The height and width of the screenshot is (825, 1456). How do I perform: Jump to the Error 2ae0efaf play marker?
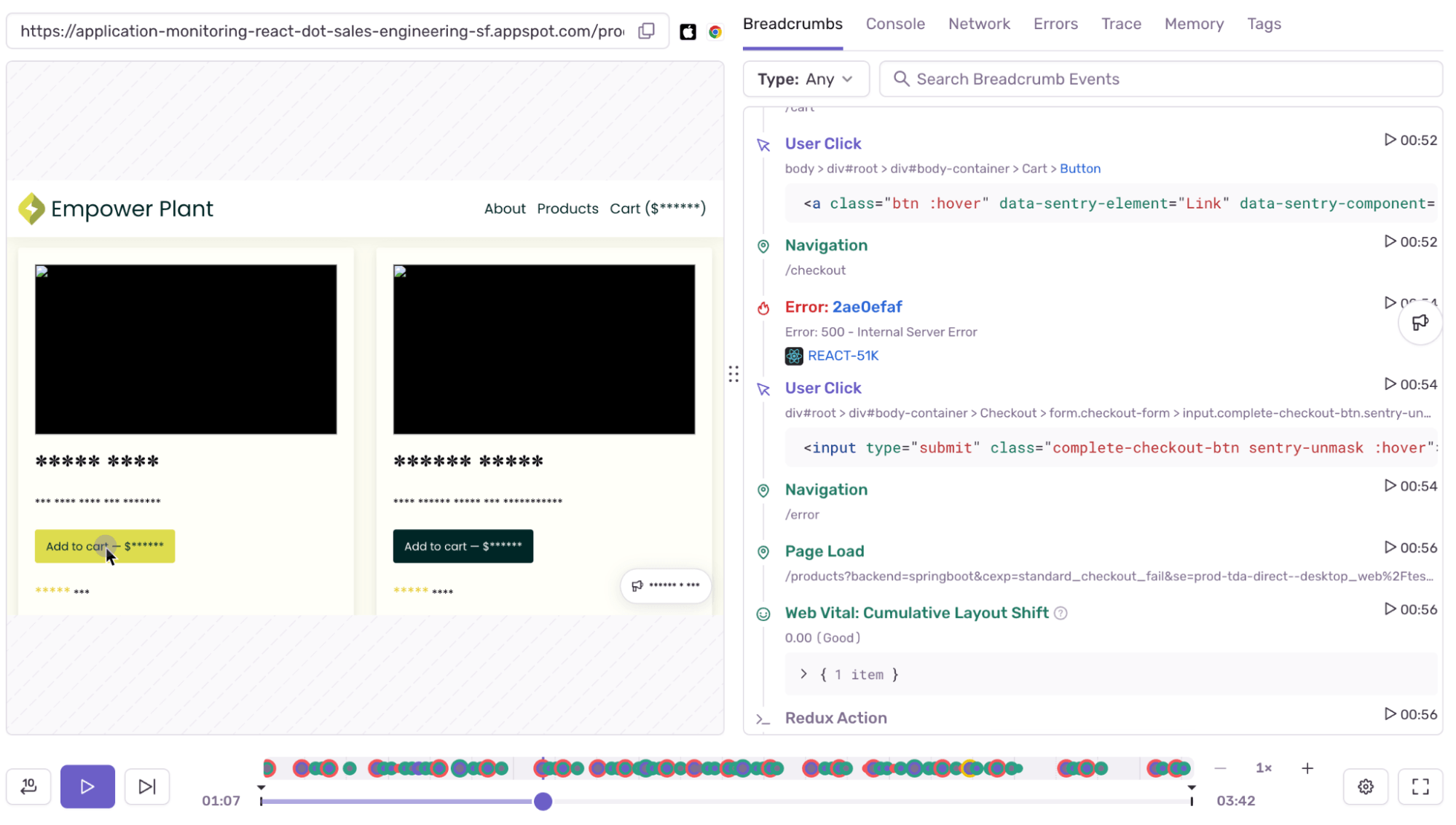click(1390, 303)
